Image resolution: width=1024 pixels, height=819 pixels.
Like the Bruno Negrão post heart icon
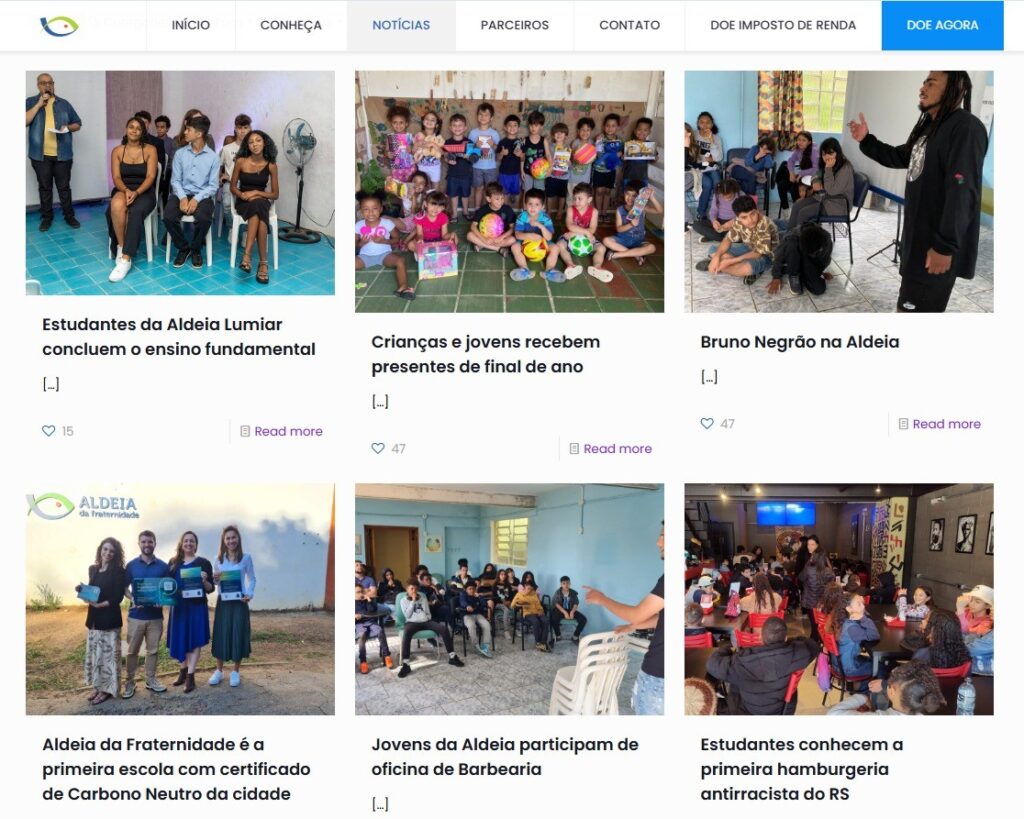pos(707,424)
